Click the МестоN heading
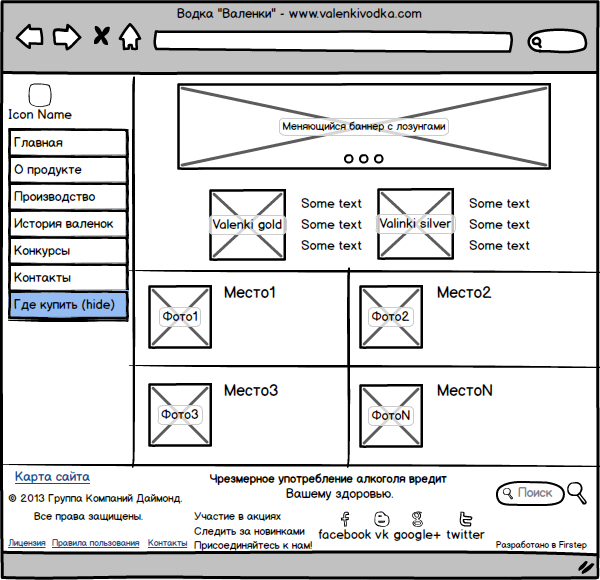This screenshot has width=600, height=580. [x=465, y=391]
